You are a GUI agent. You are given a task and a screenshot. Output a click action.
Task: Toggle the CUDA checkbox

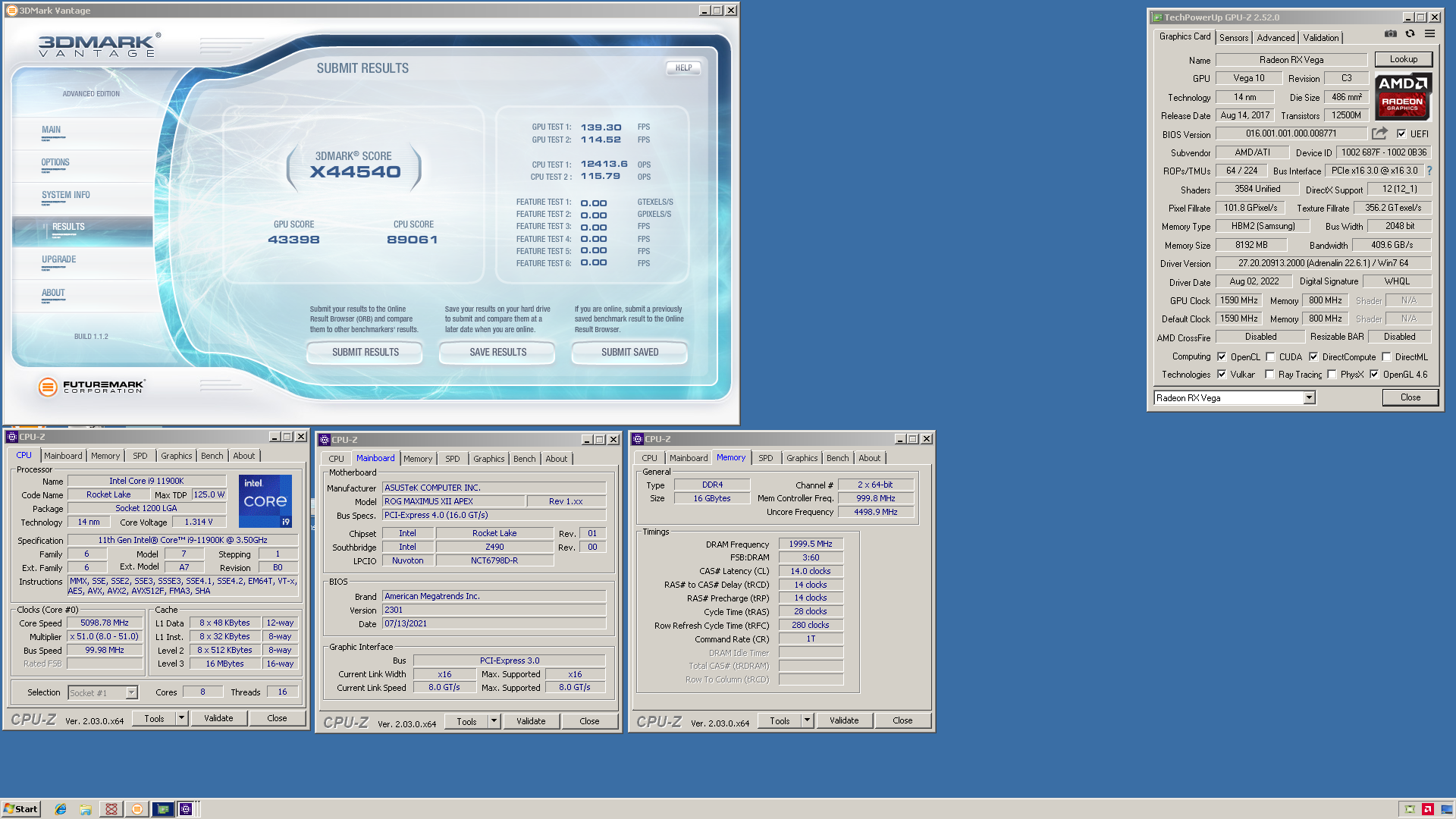click(1270, 357)
